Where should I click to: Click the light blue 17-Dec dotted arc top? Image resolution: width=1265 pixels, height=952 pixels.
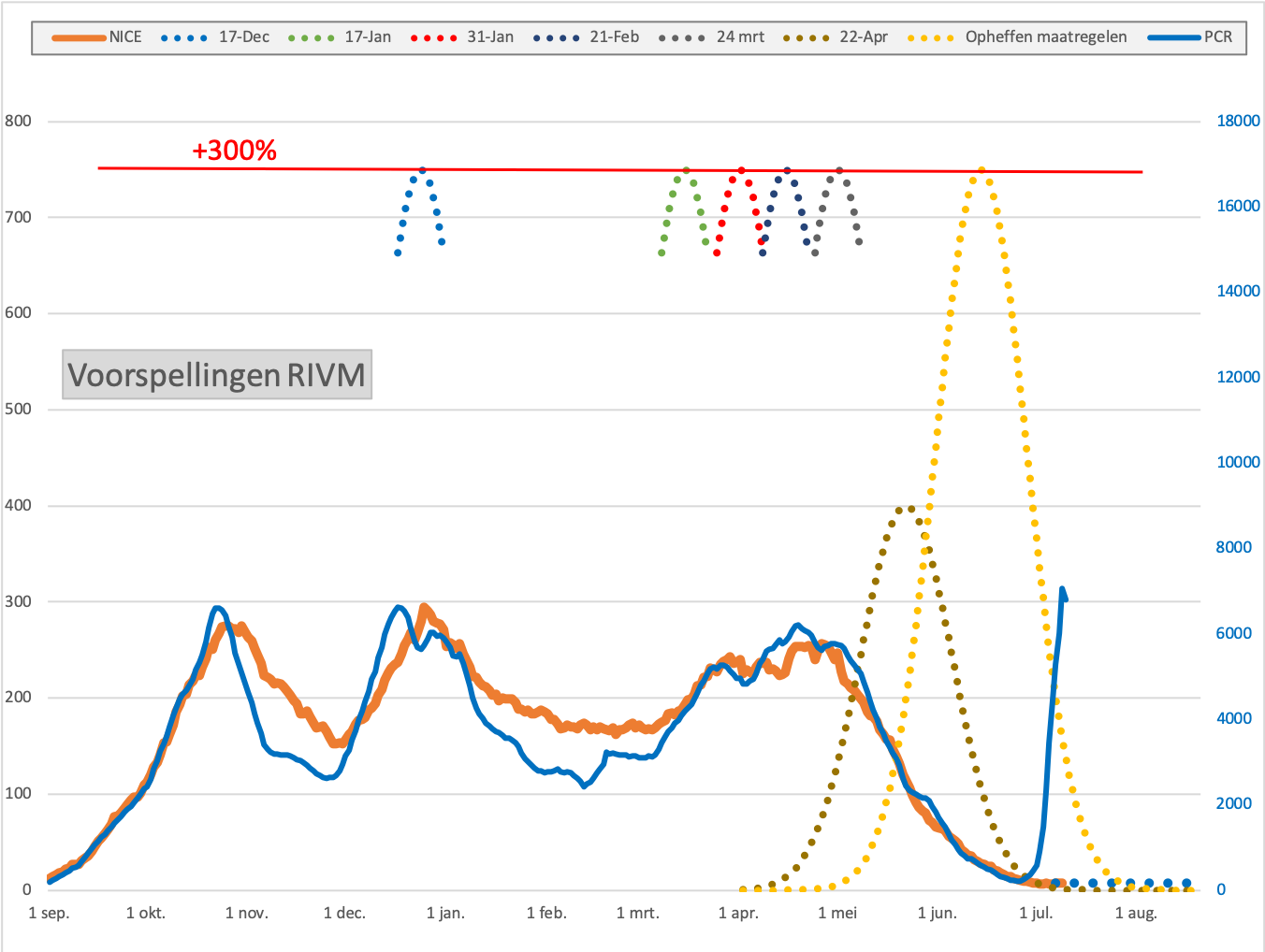[422, 170]
